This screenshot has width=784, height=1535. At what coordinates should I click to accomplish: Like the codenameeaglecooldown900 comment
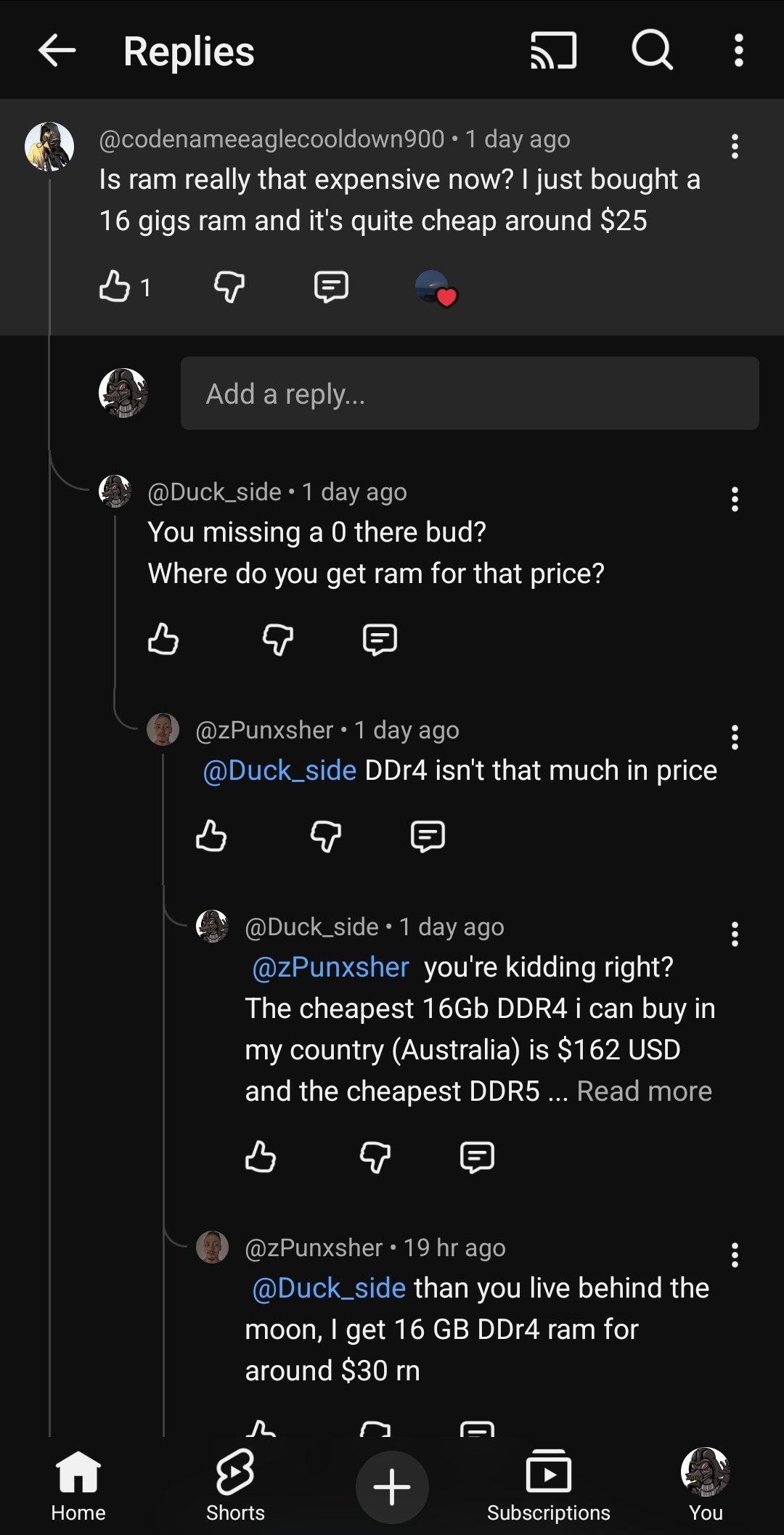(115, 287)
